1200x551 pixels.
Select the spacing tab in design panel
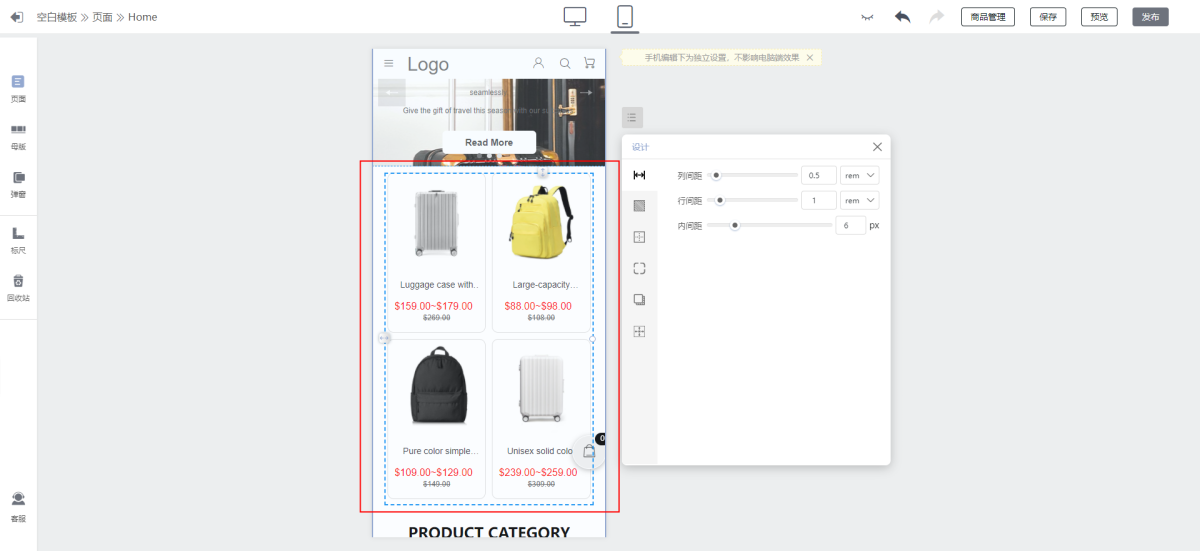click(x=639, y=175)
